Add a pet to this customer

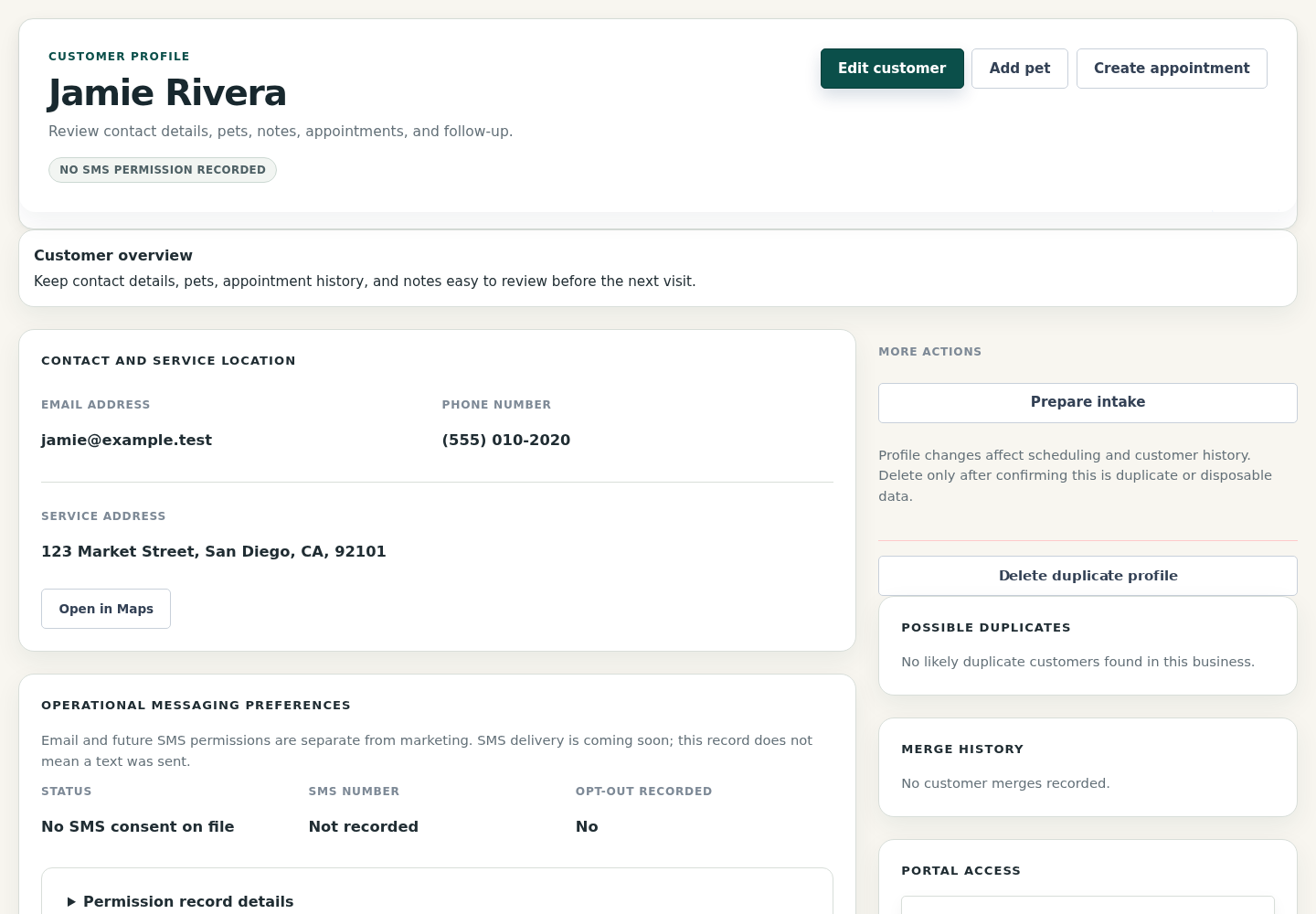1020,69
